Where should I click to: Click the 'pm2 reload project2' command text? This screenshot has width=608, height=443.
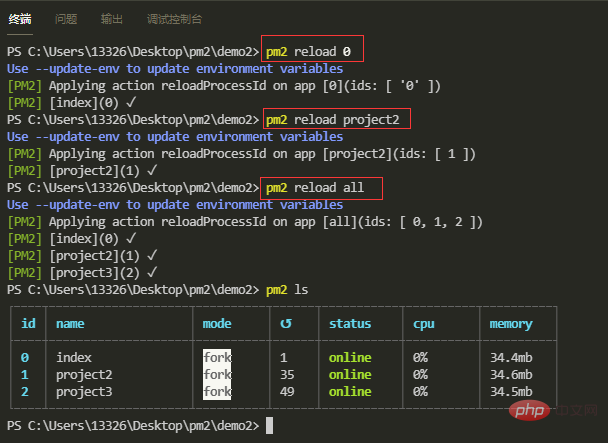332,119
